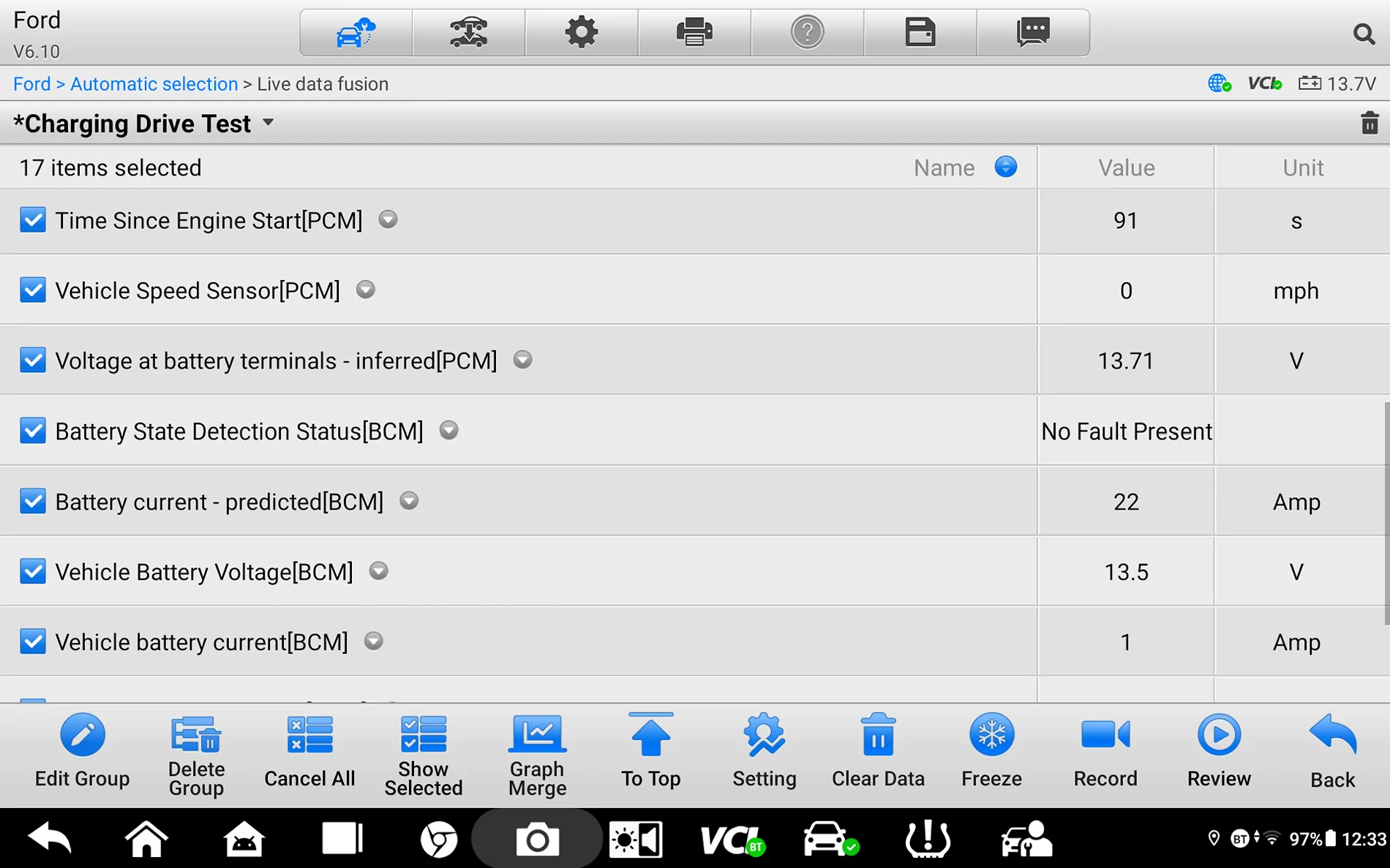Click the Unit column header
The image size is (1390, 868).
click(x=1303, y=167)
